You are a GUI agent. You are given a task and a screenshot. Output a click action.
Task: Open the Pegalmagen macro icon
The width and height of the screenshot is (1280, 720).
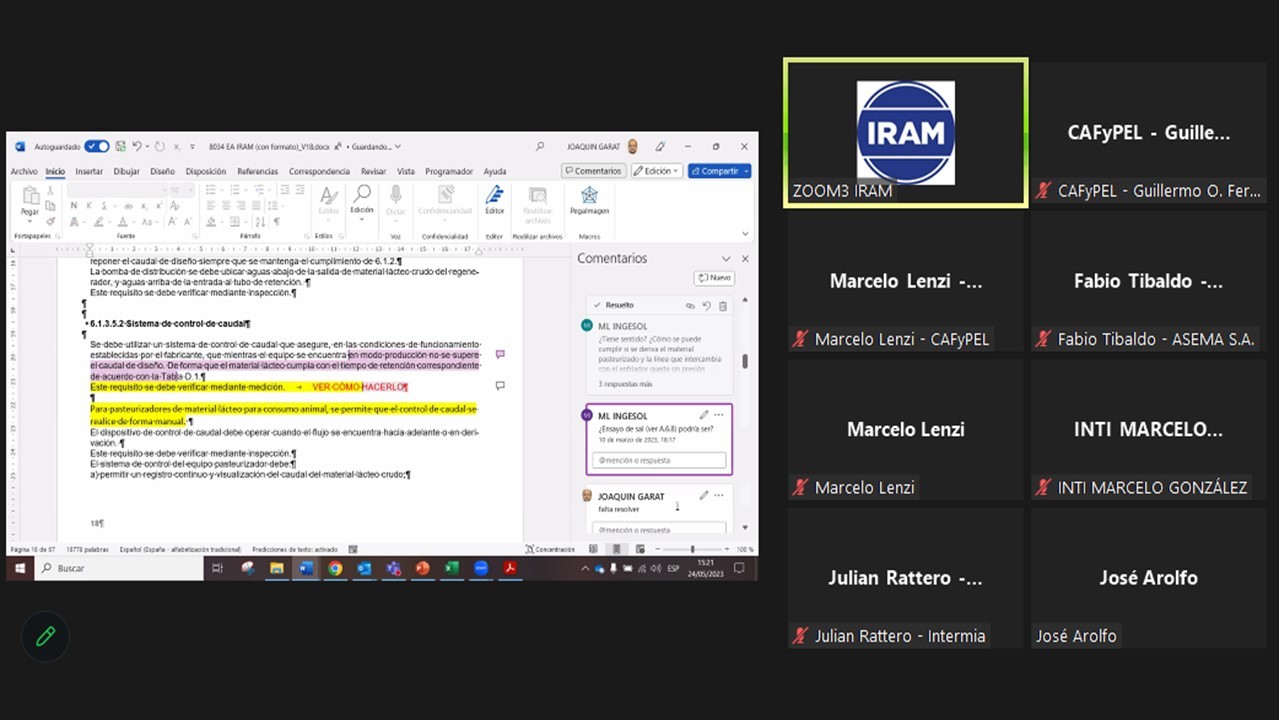click(x=589, y=199)
